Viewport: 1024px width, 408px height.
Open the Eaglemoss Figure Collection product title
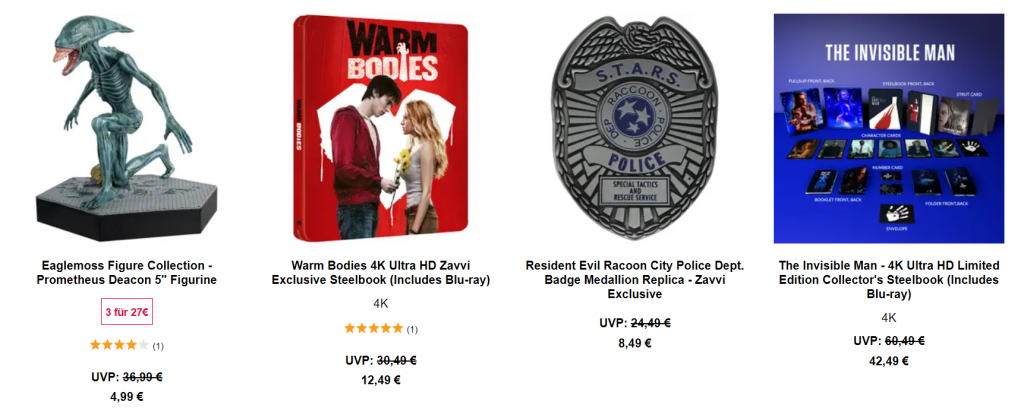click(129, 273)
